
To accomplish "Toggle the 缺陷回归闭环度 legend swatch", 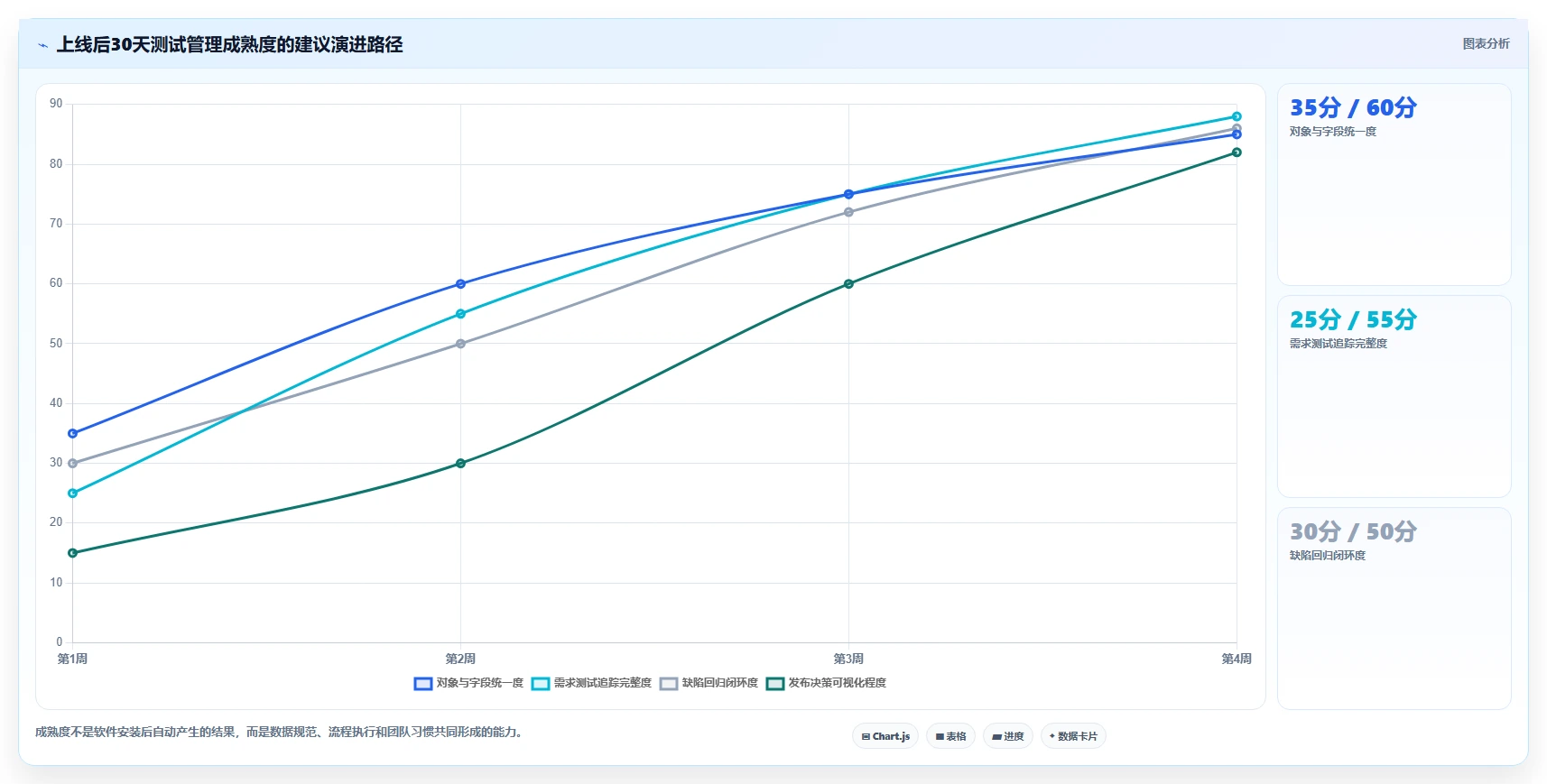I will coord(669,684).
